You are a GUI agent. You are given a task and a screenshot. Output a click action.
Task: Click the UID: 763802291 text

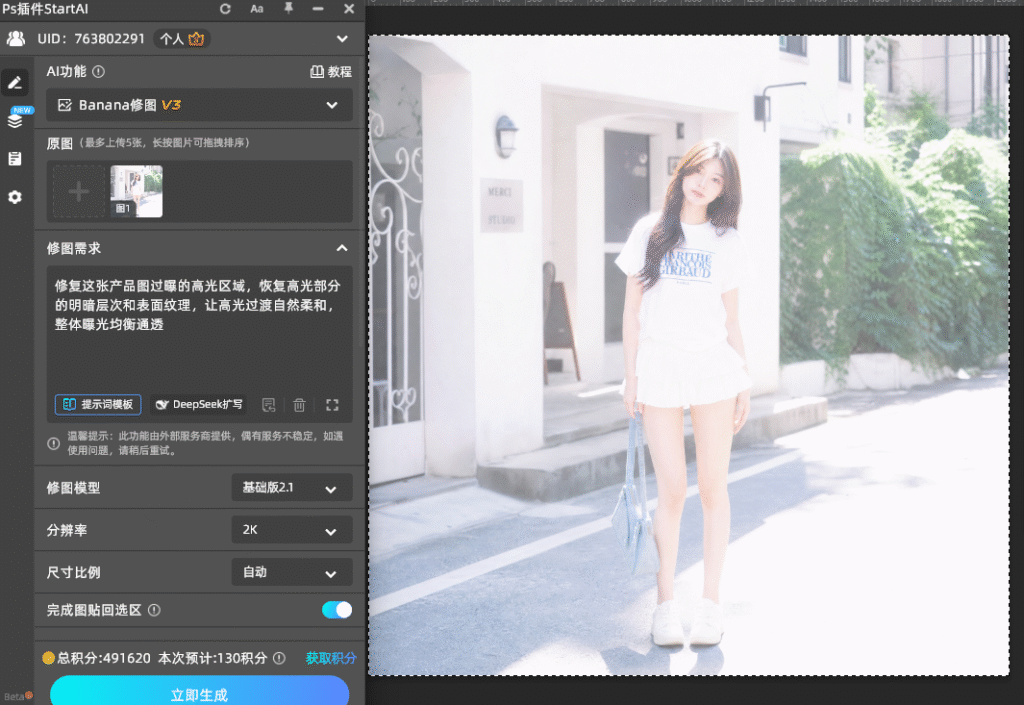pos(91,39)
